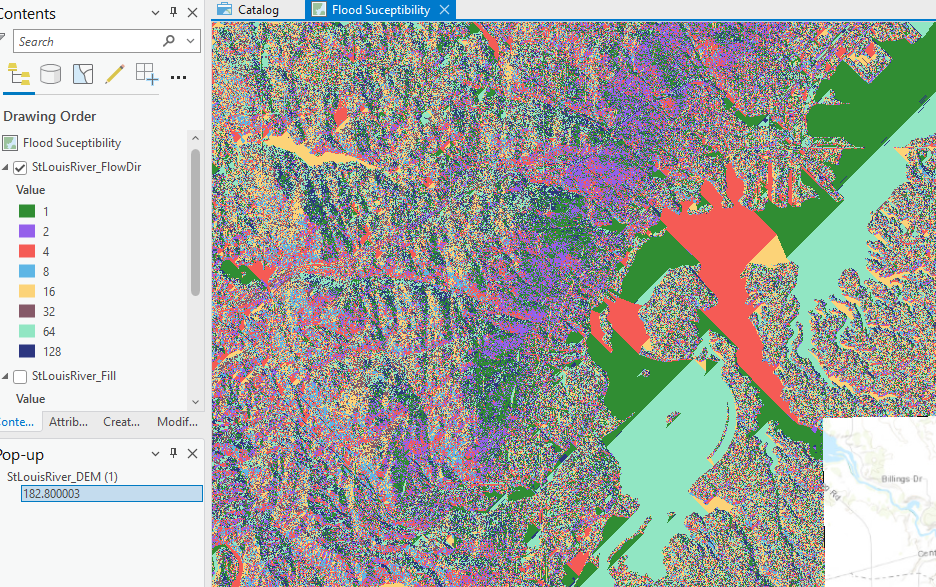This screenshot has width=936, height=587.
Task: Open List By Selection view
Action: click(82, 74)
